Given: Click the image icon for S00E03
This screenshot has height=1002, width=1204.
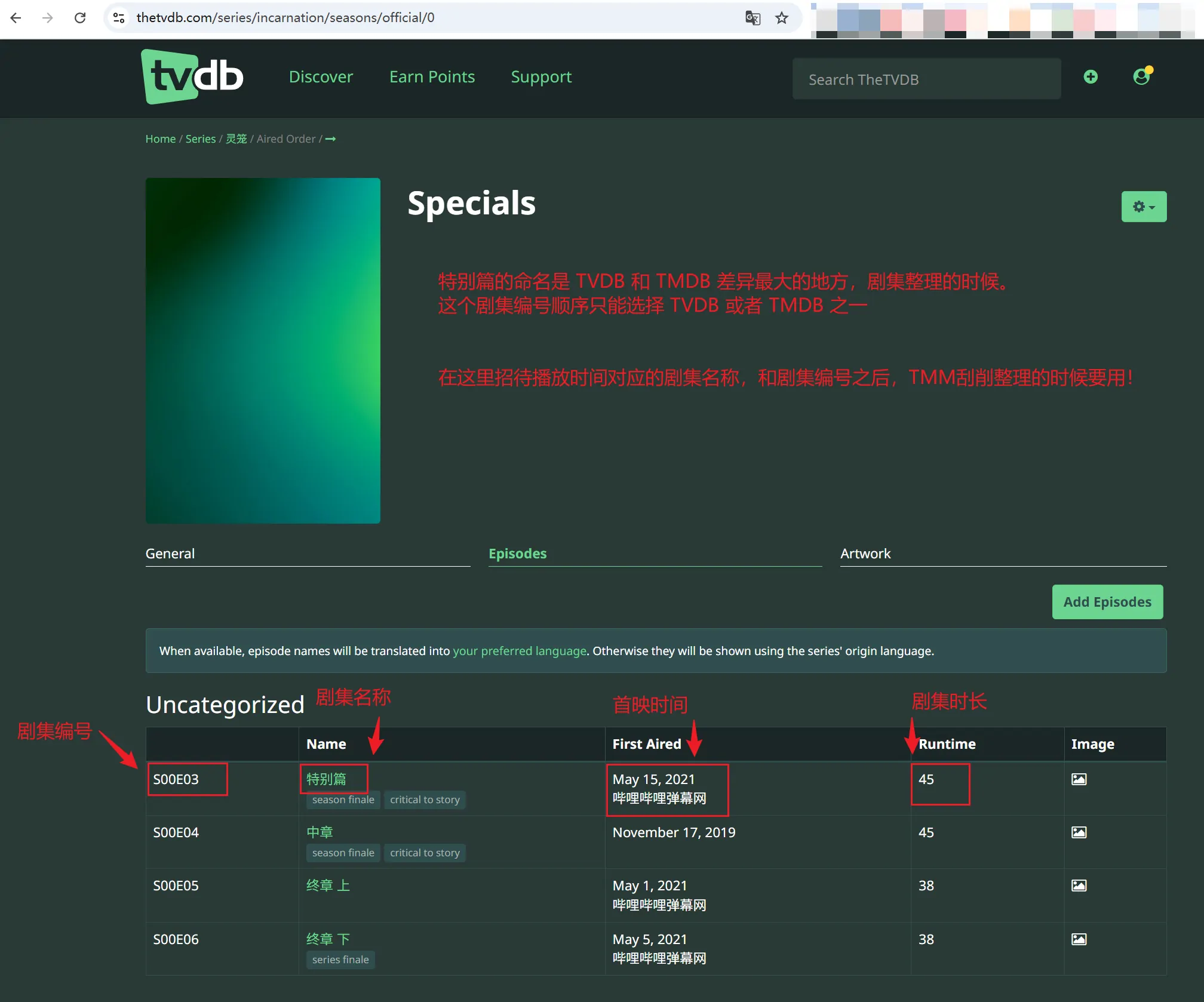Looking at the screenshot, I should 1079,779.
